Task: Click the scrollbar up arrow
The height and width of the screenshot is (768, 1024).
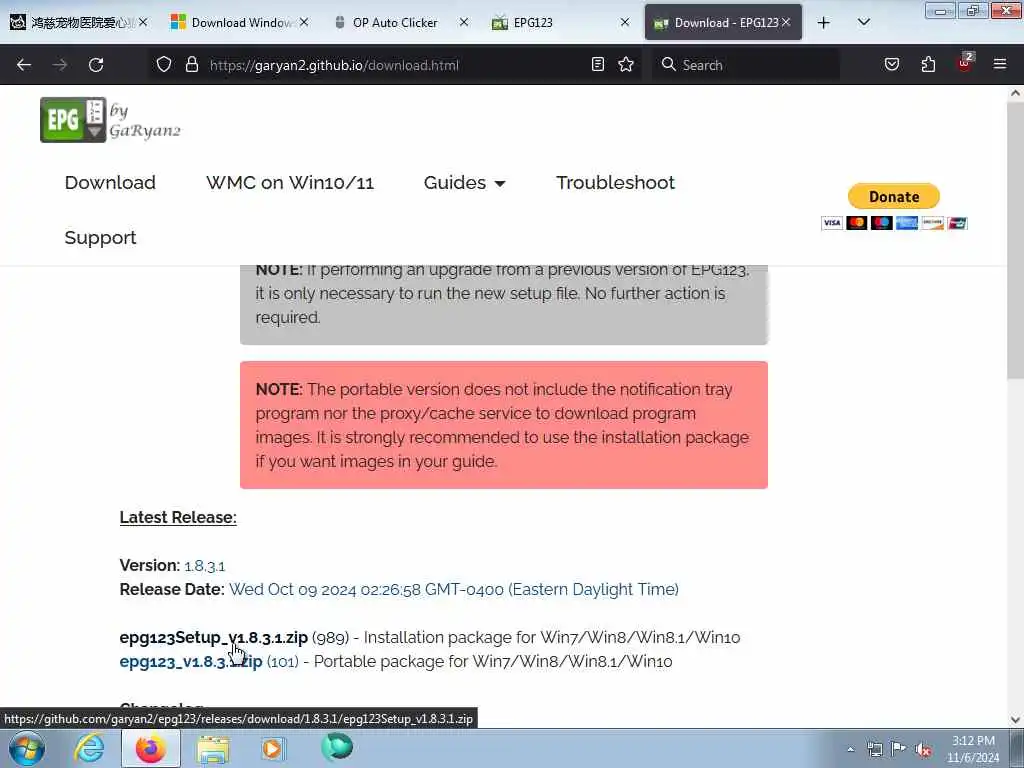Action: [1015, 93]
